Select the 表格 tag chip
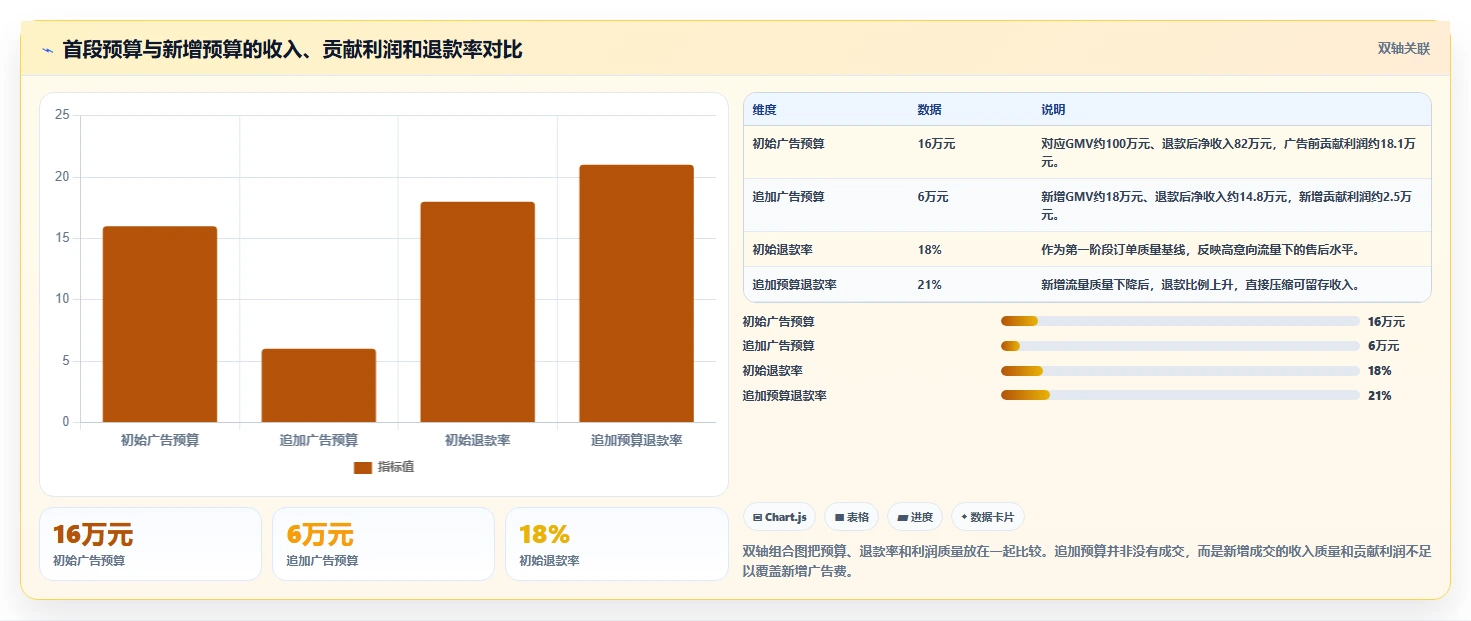Screen dimensions: 1471x621 tap(851, 517)
